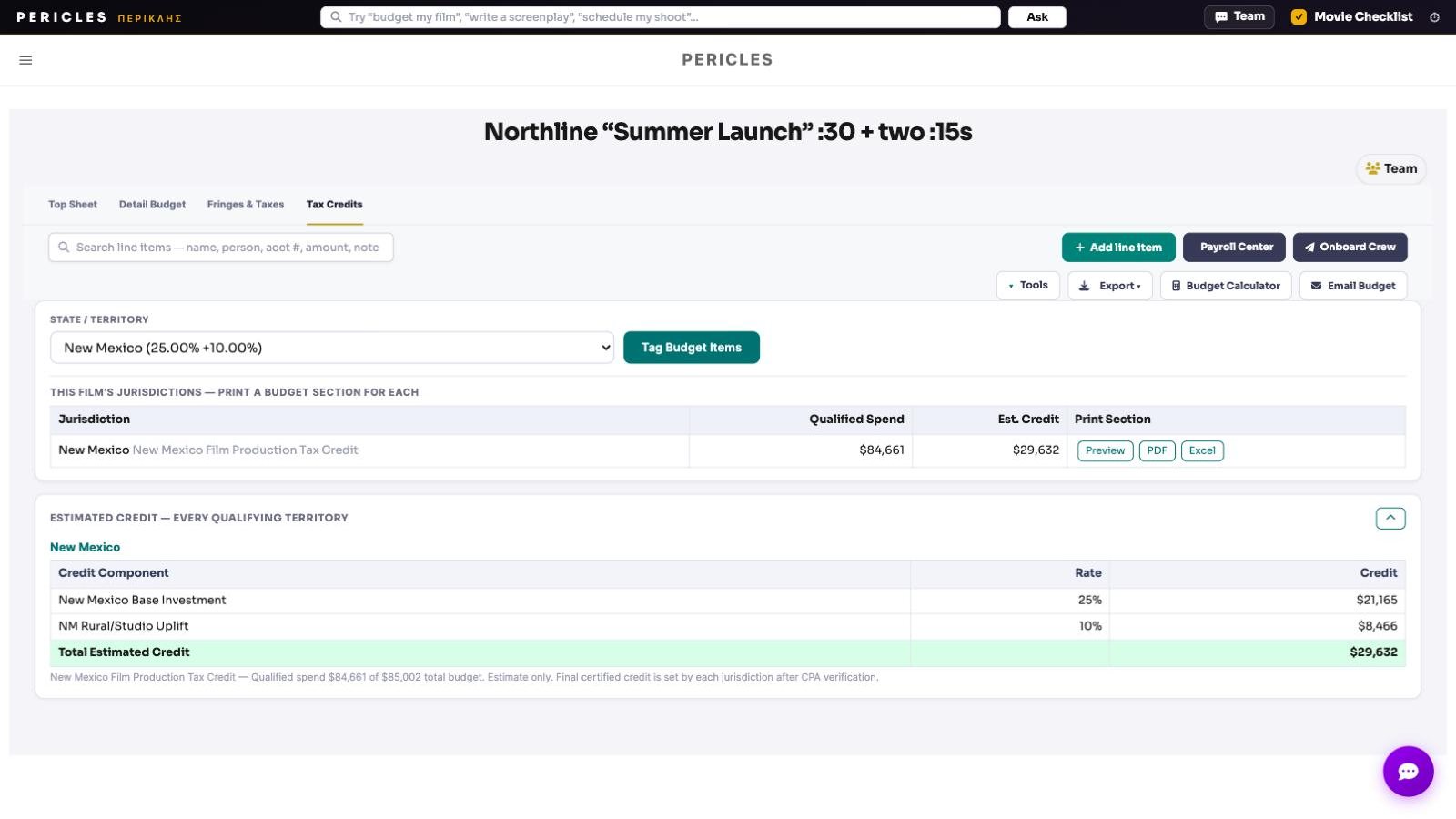Select the Tax Credits tab

(x=334, y=205)
